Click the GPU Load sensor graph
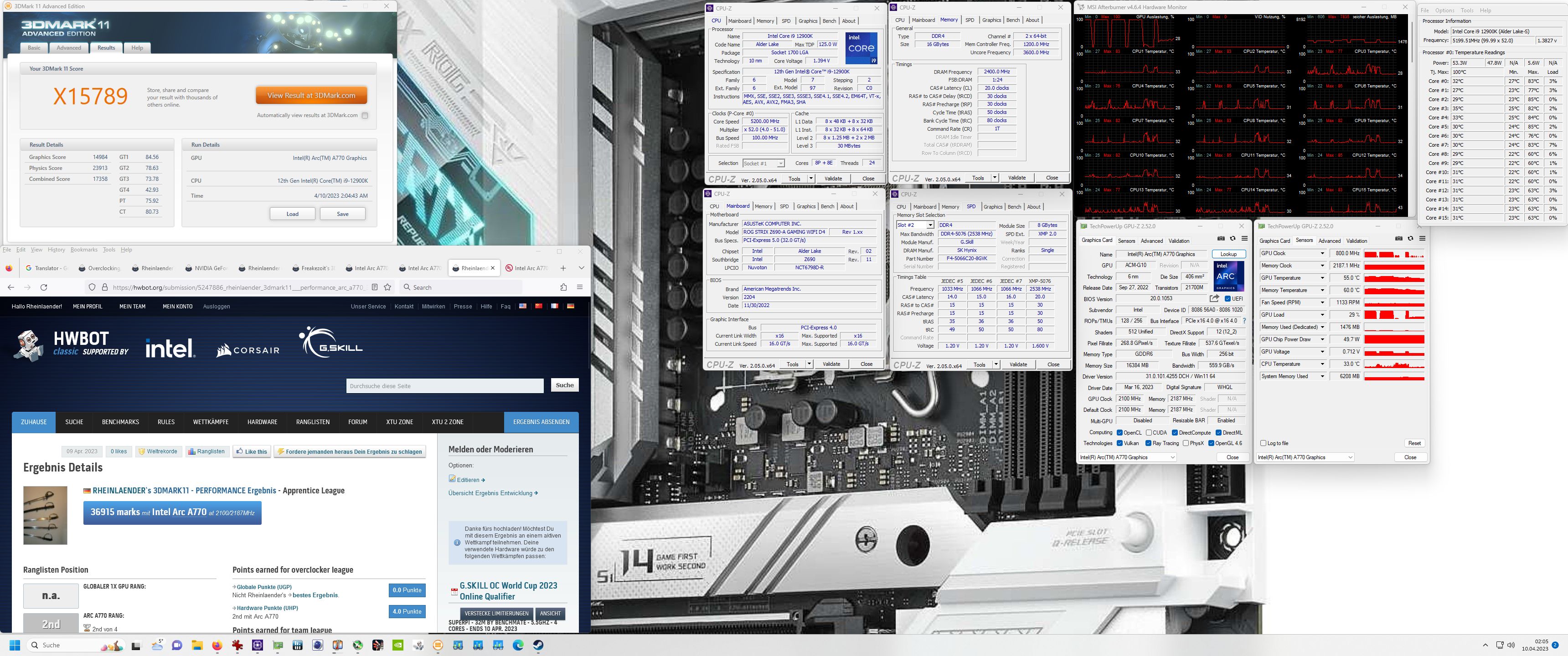1568x656 pixels. coord(1394,315)
